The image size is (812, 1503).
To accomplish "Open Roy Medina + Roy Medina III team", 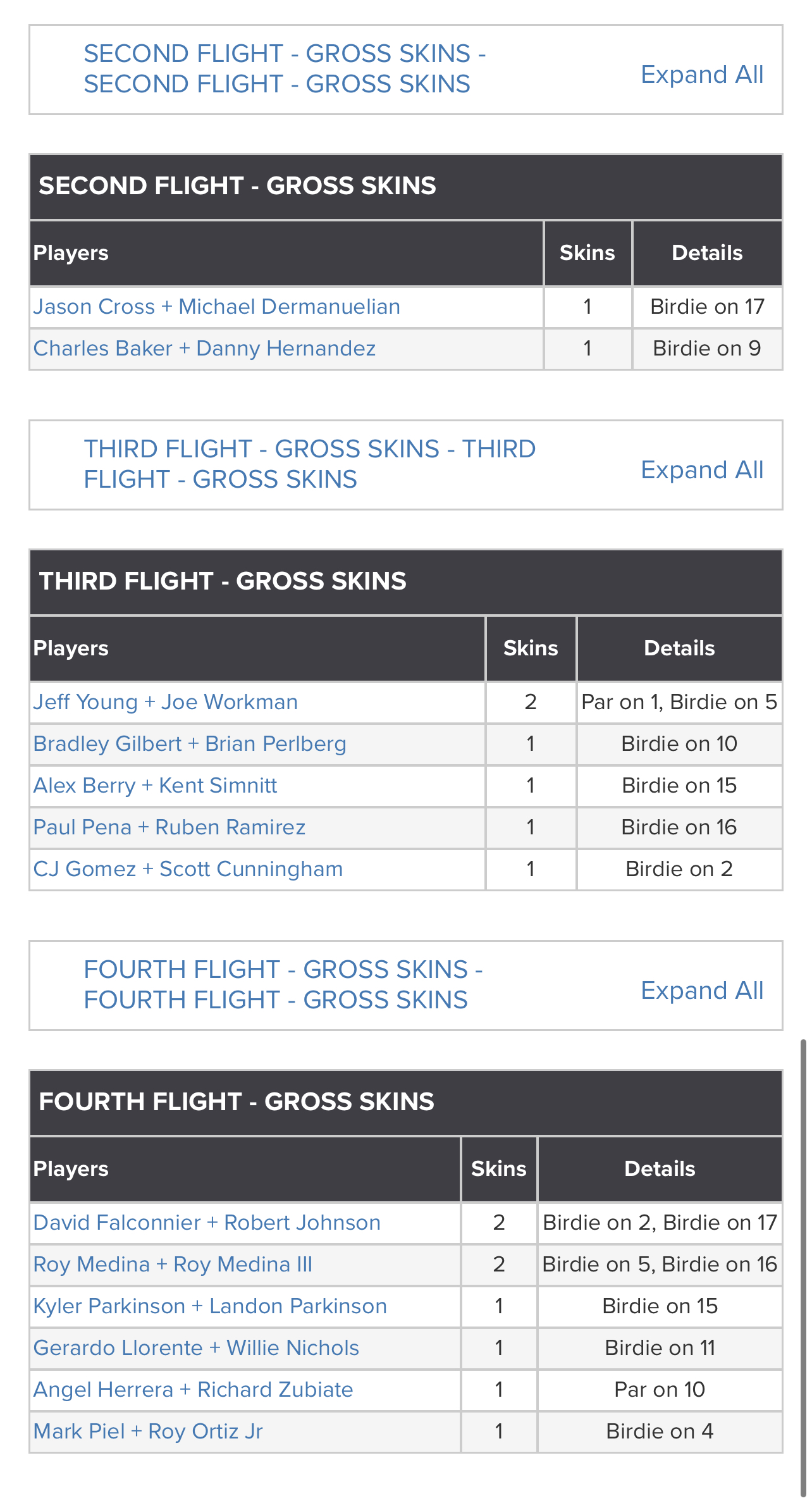I will [x=173, y=1265].
